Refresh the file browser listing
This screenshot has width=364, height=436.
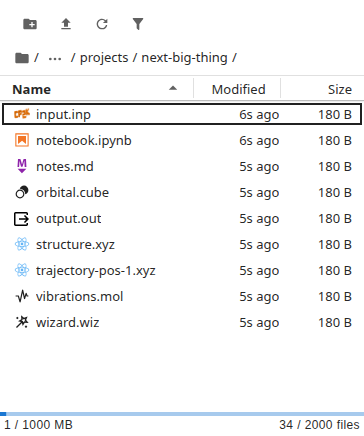[x=102, y=24]
